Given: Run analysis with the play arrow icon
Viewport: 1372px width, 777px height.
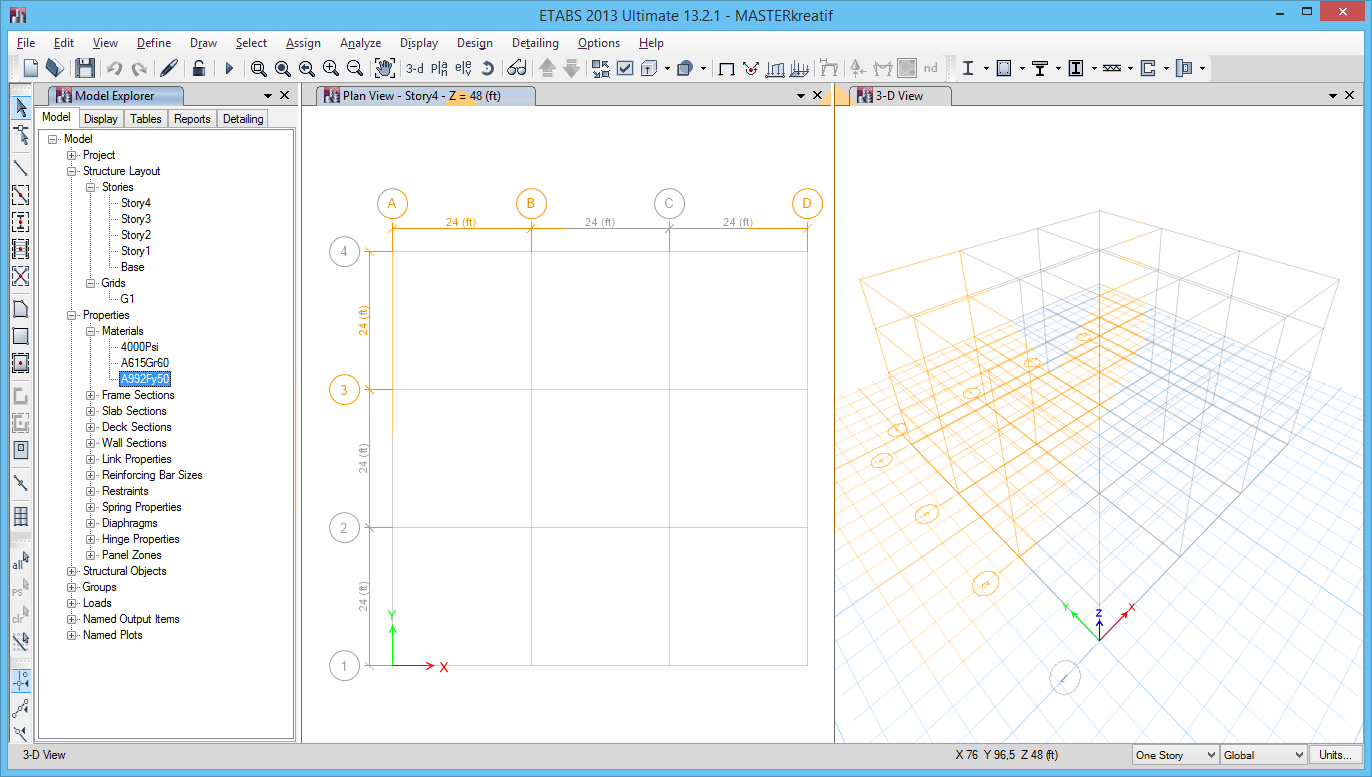Looking at the screenshot, I should (x=229, y=68).
